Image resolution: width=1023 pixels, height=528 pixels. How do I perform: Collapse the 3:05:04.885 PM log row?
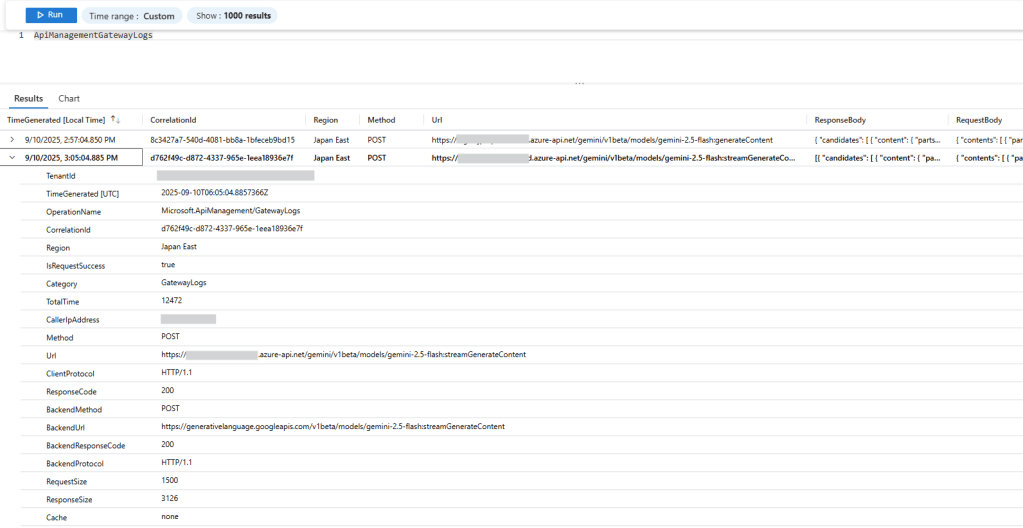[x=12, y=158]
